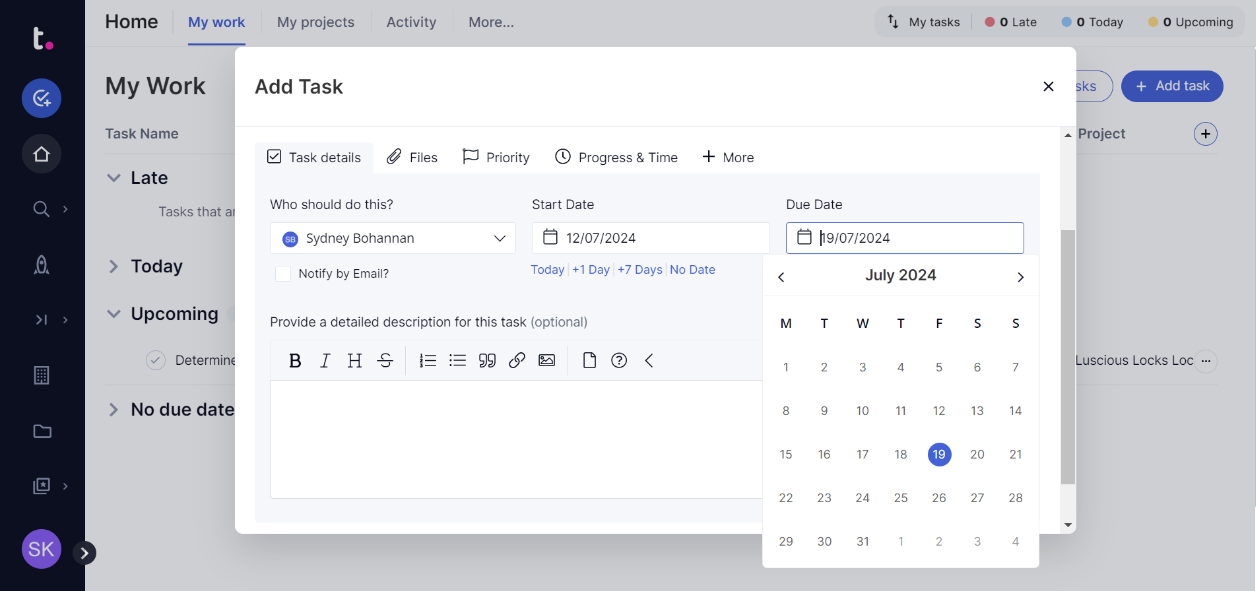Open the assignee dropdown showing Sydney Bohannan
The height and width of the screenshot is (591, 1256).
coord(393,238)
